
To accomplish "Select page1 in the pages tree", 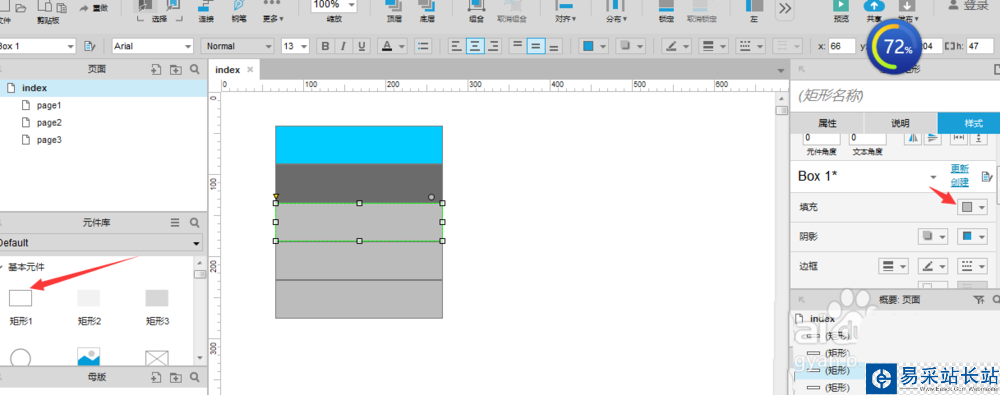I will coord(49,105).
